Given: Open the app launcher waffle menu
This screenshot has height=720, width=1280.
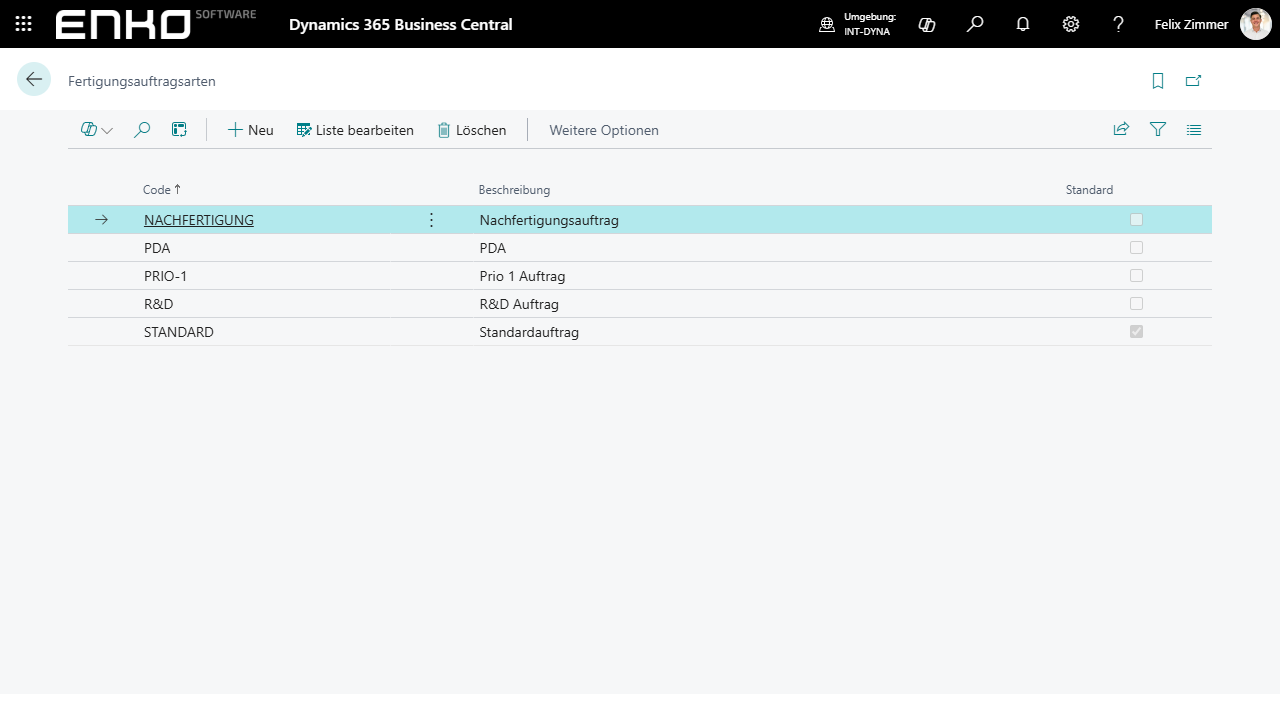Looking at the screenshot, I should tap(24, 24).
